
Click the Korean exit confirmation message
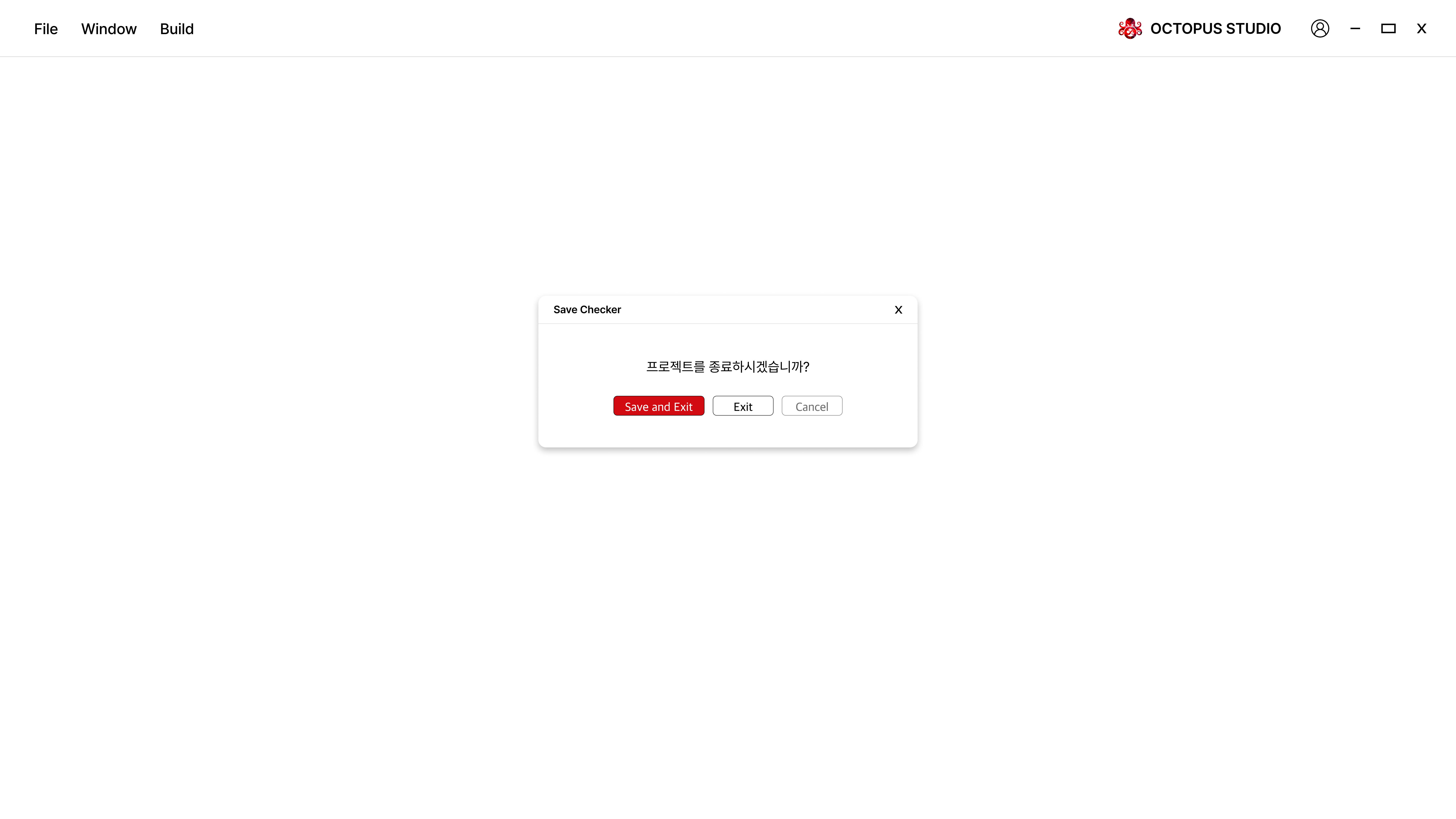[x=727, y=366]
